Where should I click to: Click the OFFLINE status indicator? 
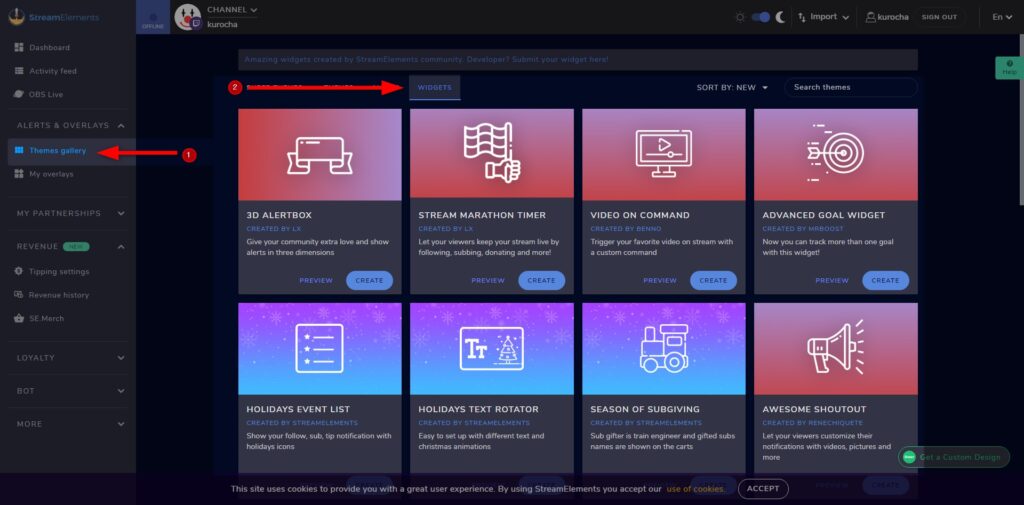coord(153,18)
